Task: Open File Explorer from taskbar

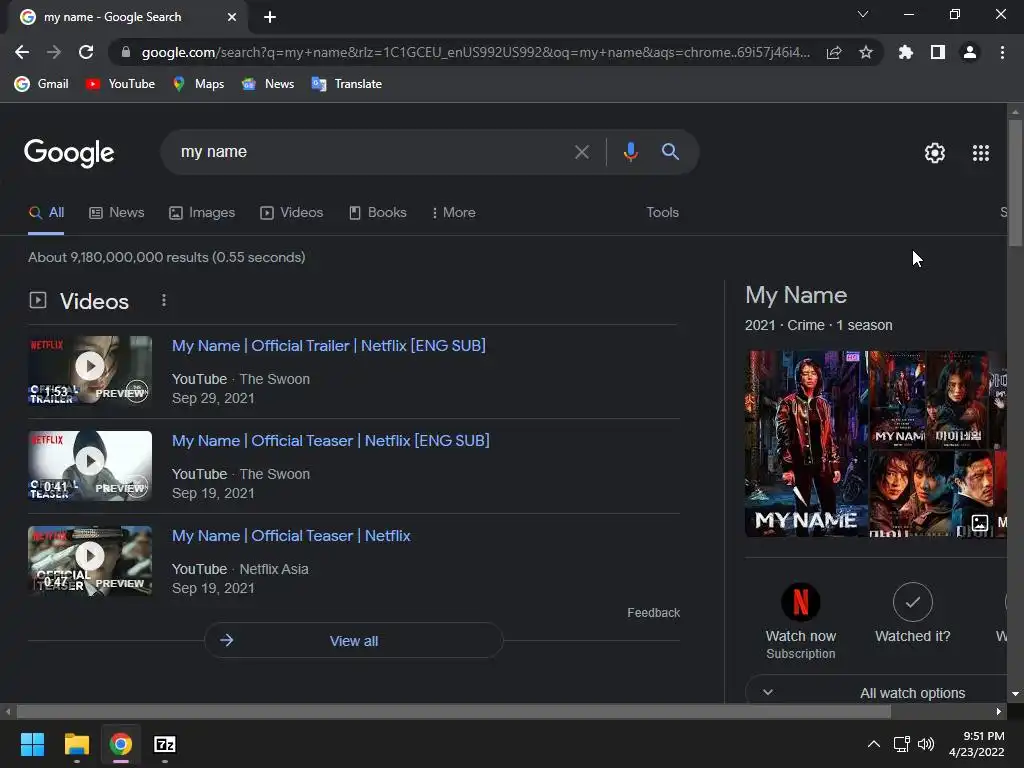Action: pyautogui.click(x=76, y=744)
